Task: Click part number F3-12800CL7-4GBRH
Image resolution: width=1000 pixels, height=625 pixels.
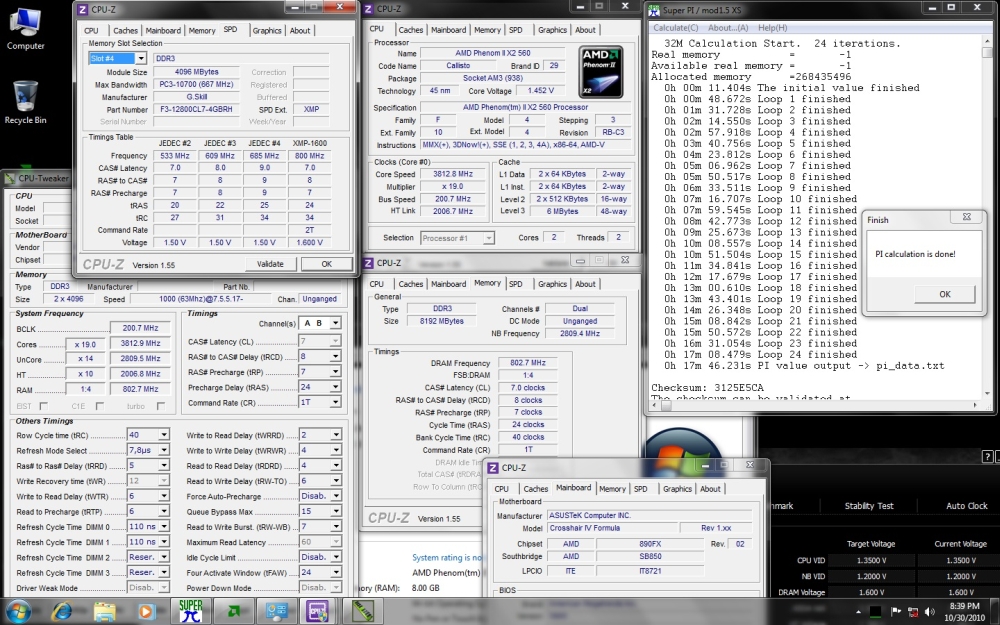Action: tap(196, 110)
